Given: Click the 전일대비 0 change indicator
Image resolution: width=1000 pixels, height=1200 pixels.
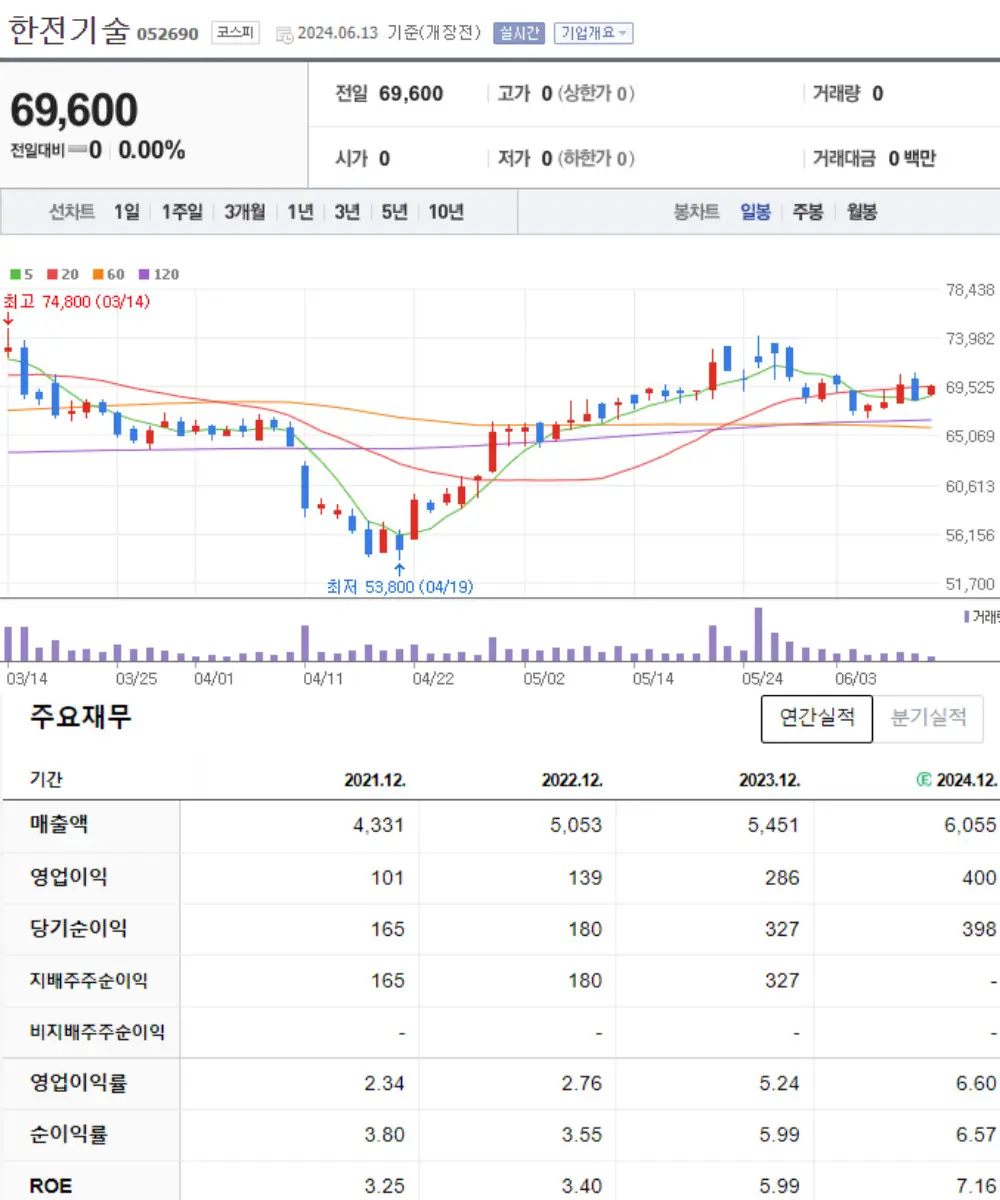Looking at the screenshot, I should click(x=56, y=151).
